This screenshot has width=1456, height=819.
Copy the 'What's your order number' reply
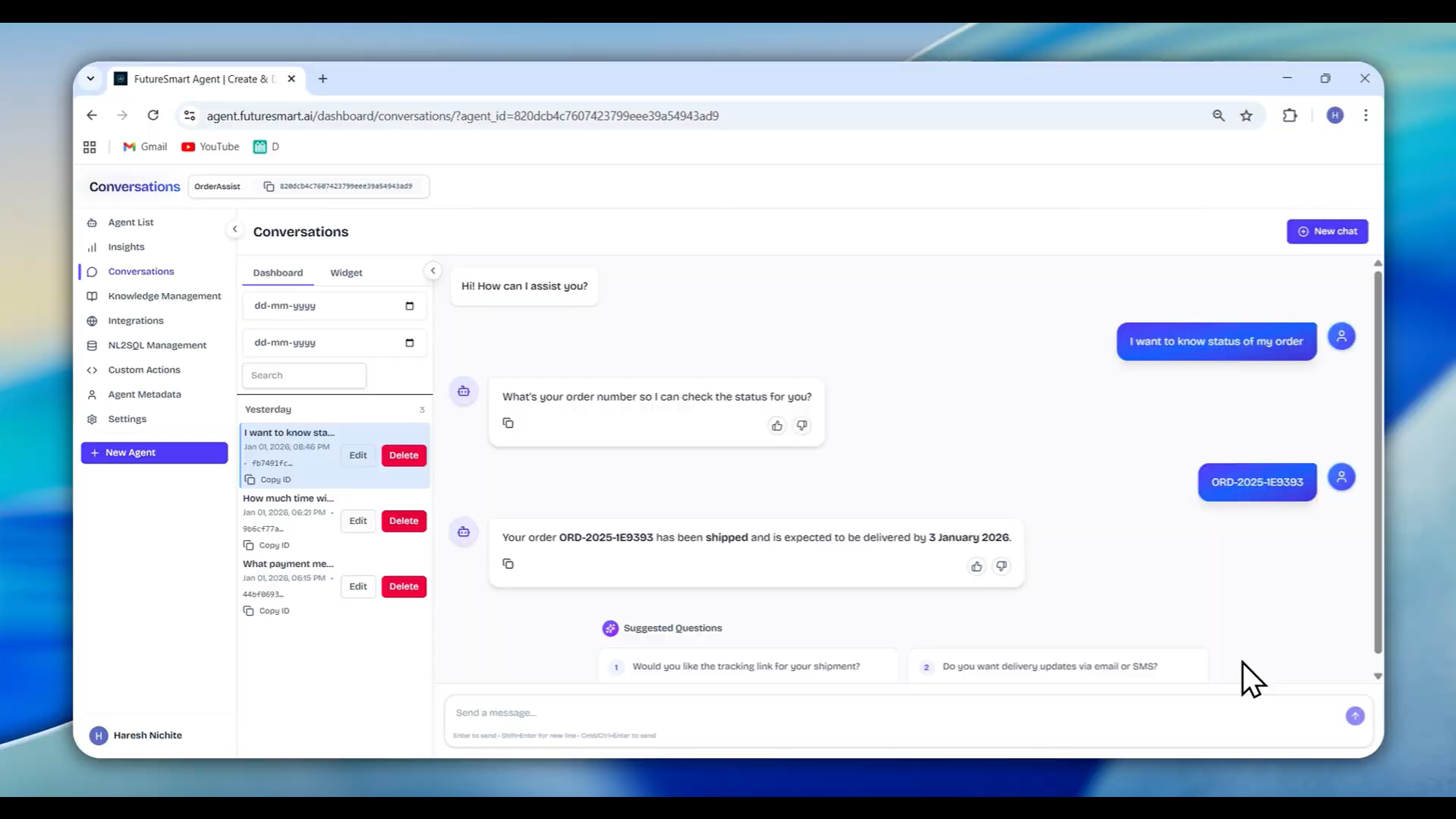(508, 424)
